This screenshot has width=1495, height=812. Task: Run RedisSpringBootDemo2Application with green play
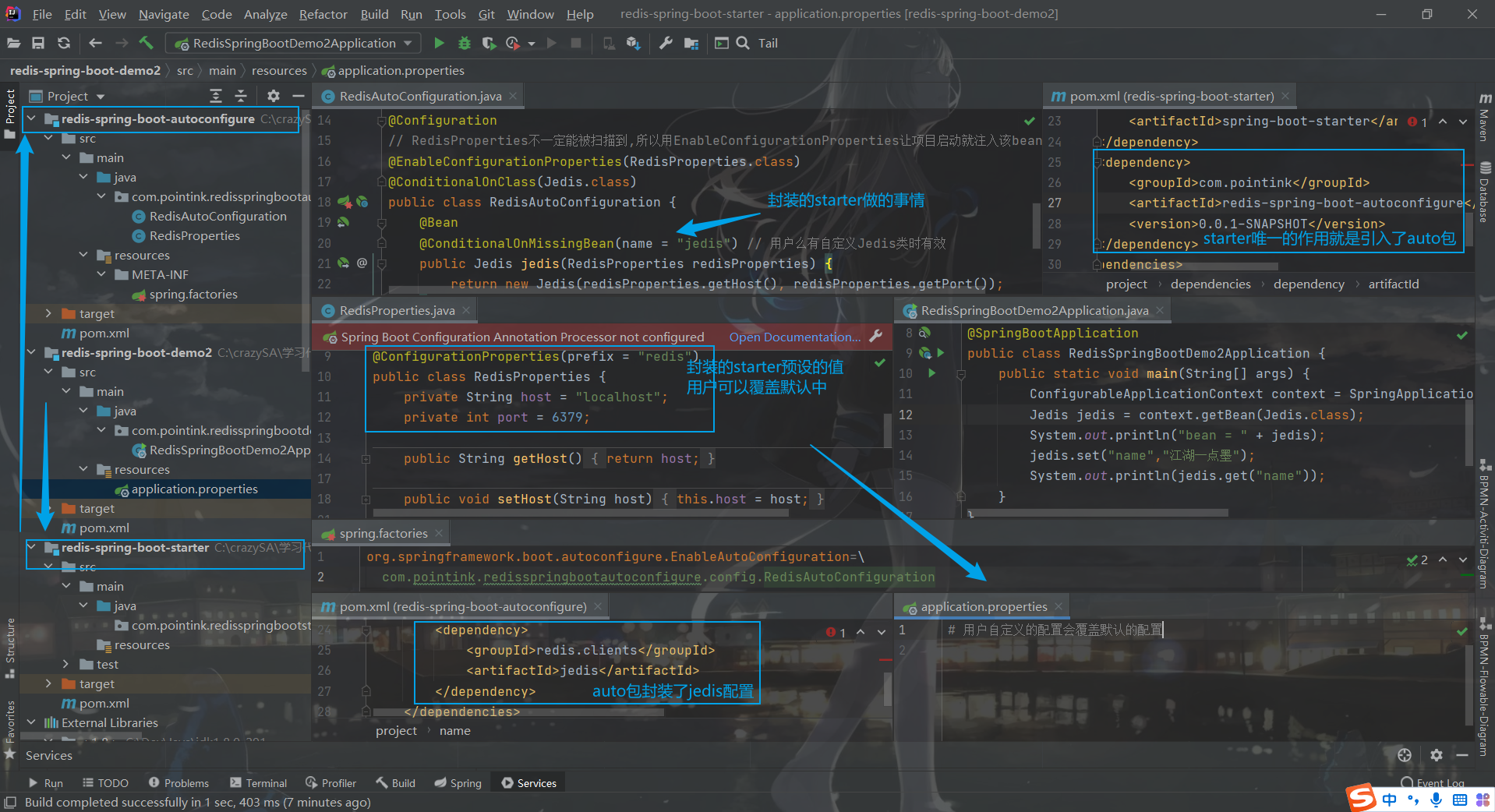[x=439, y=43]
